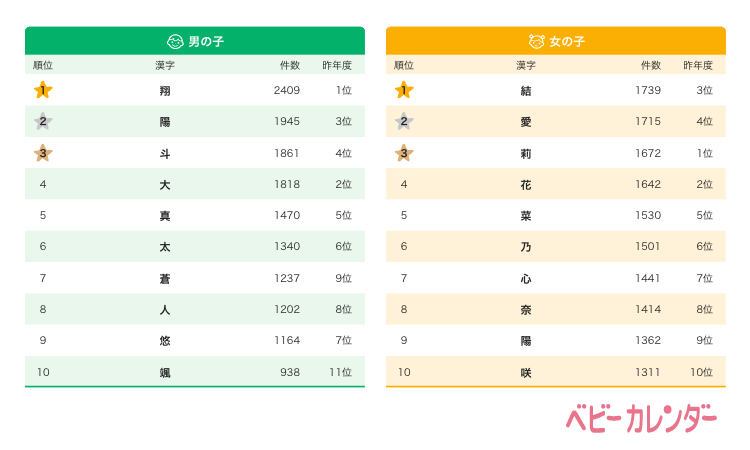The height and width of the screenshot is (450, 750).
Task: Click the boy face icon in green header
Action: [x=176, y=41]
